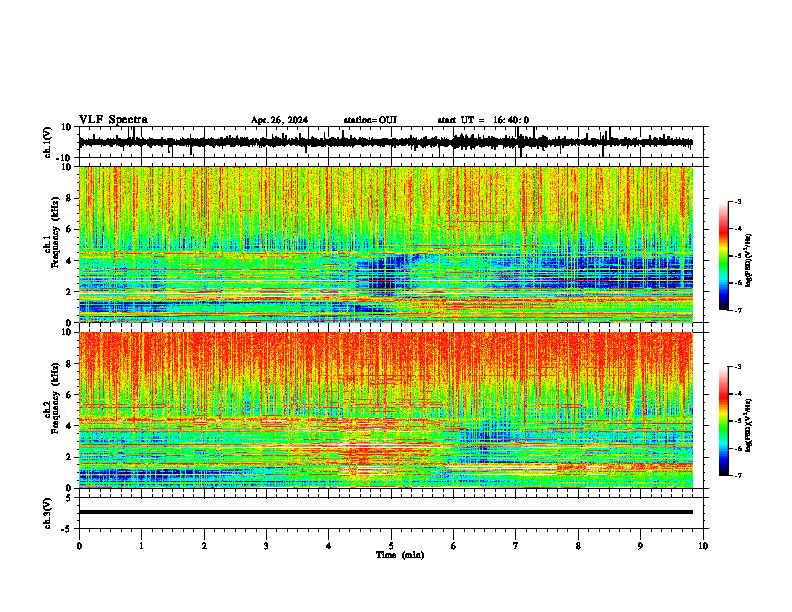Click the ch.3 axis "-5" tick label
Image resolution: width=792 pixels, height=612 pixels.
pyautogui.click(x=67, y=529)
